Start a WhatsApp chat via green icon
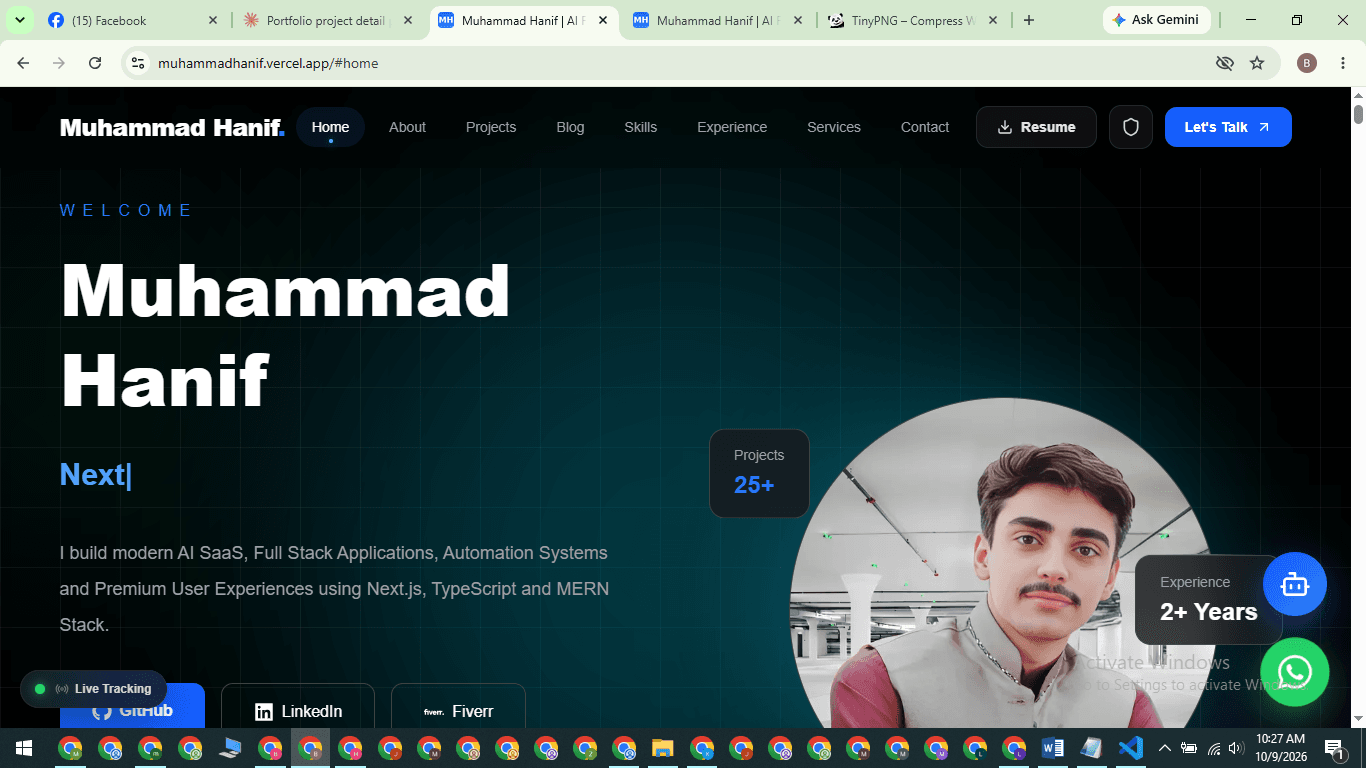Viewport: 1366px width, 768px height. tap(1295, 672)
